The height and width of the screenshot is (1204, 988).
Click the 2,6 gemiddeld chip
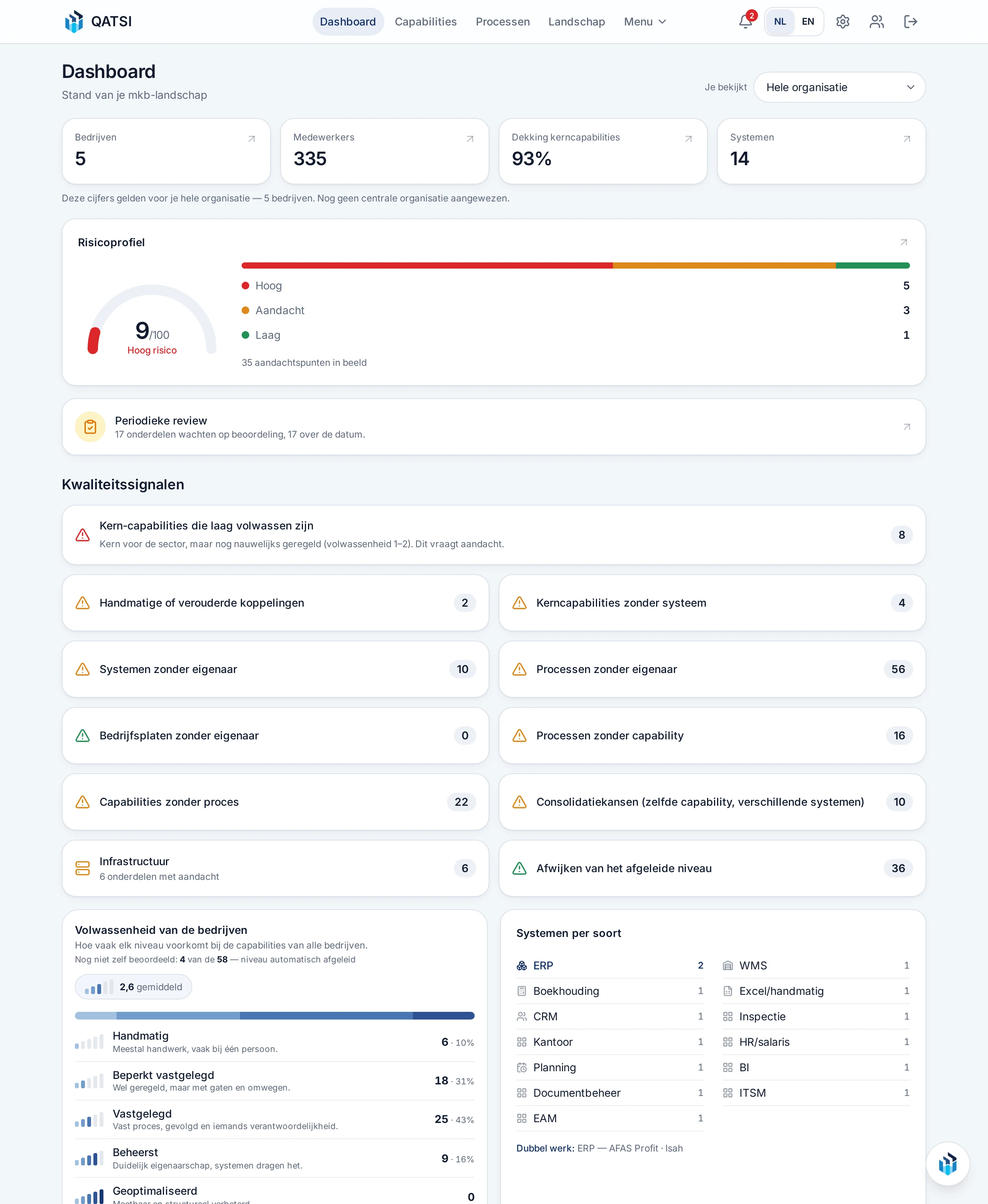click(133, 987)
